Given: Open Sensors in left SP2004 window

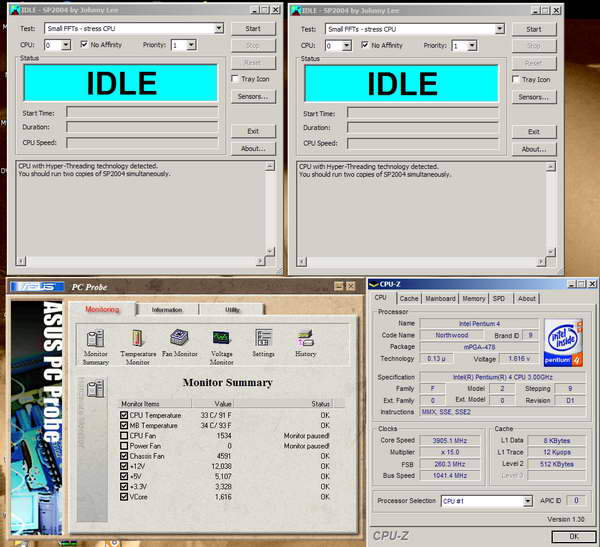Looking at the screenshot, I should coord(253,96).
